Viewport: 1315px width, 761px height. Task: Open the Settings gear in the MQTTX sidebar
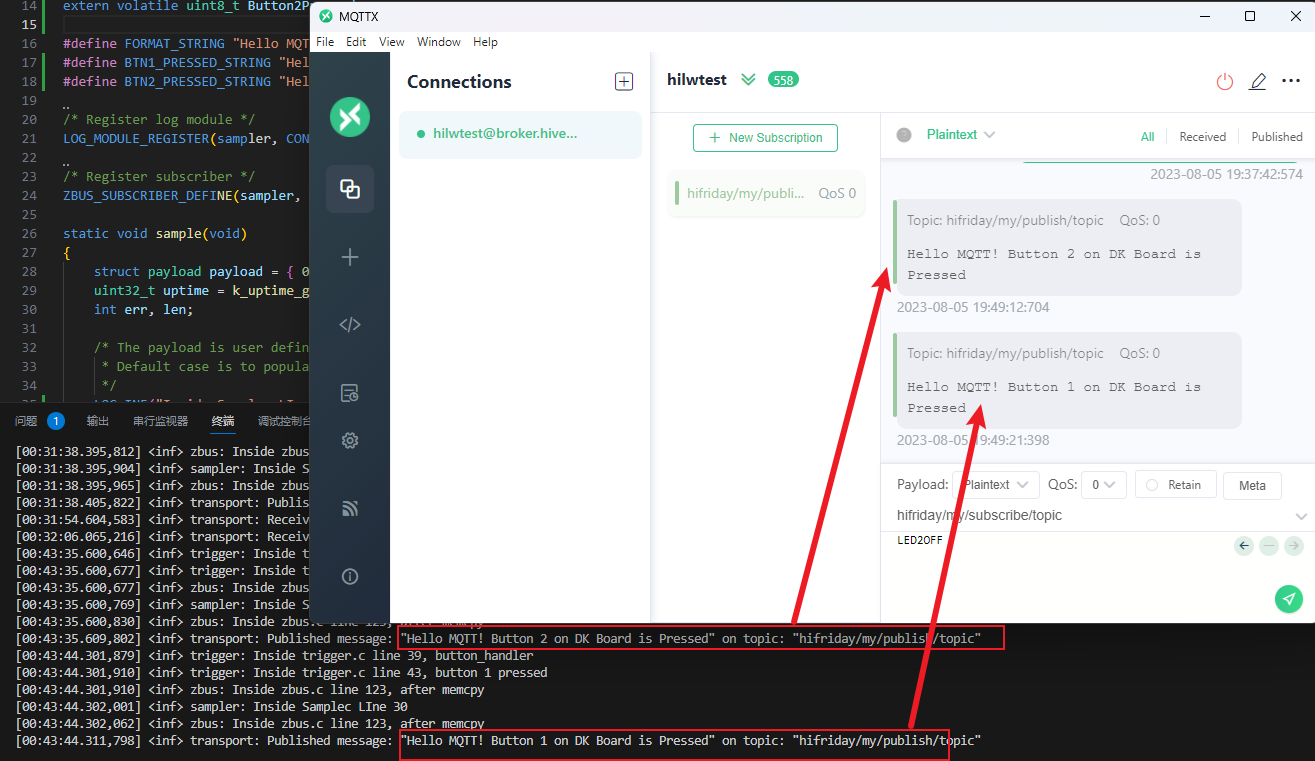point(350,440)
